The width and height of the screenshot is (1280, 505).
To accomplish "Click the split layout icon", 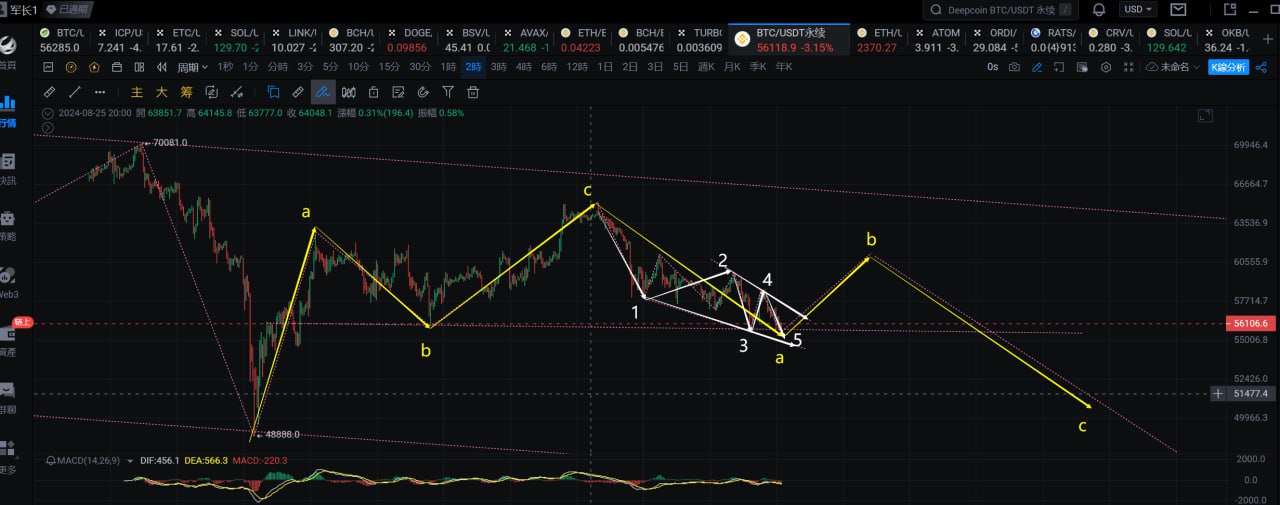I will [x=139, y=67].
